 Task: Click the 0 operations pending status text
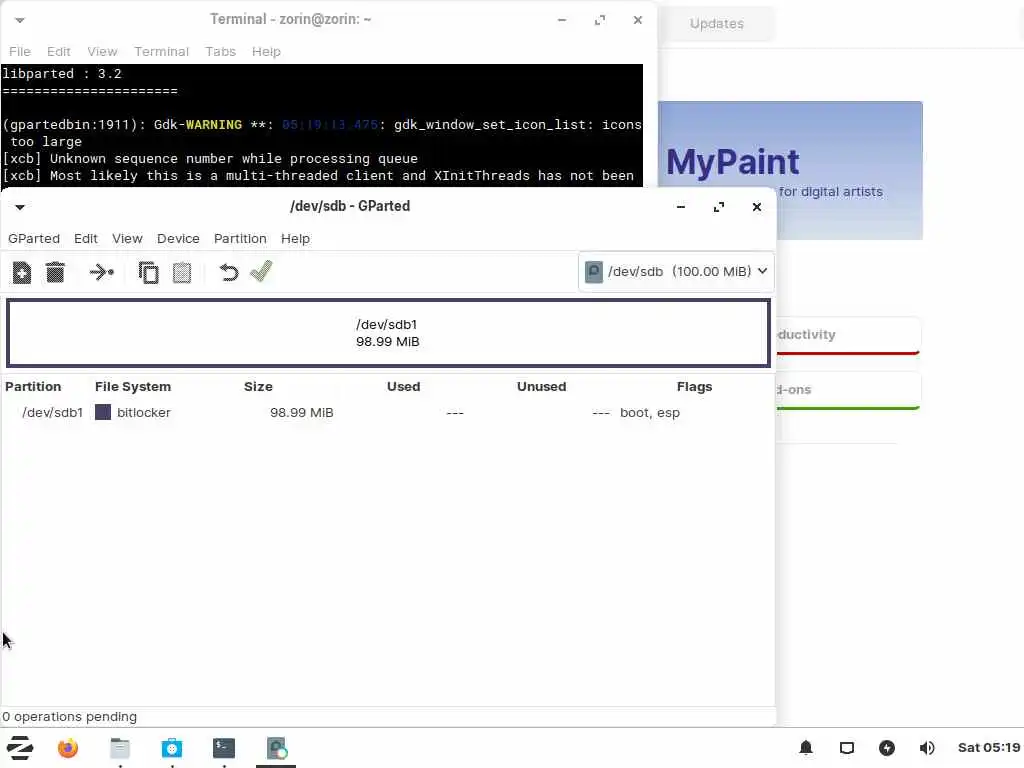(x=70, y=716)
